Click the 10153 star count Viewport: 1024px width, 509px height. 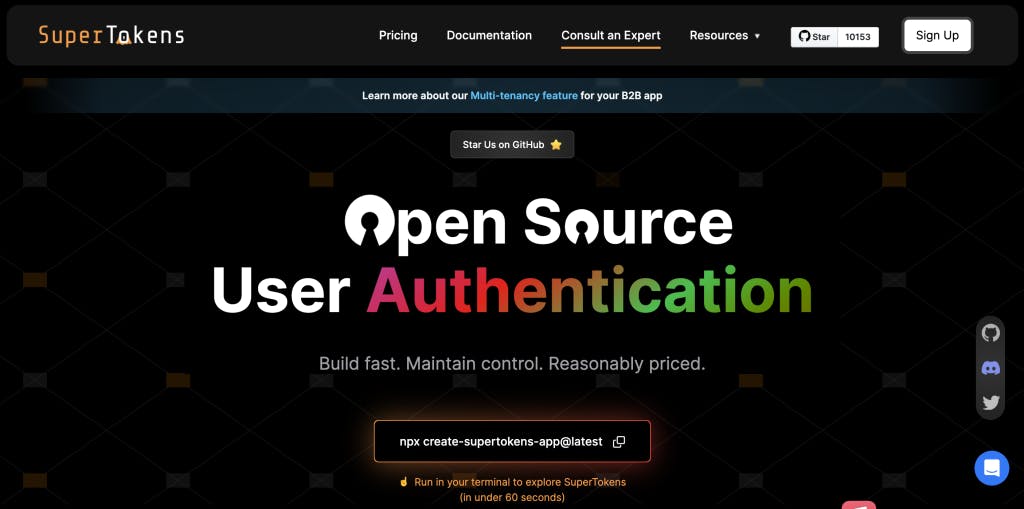858,37
